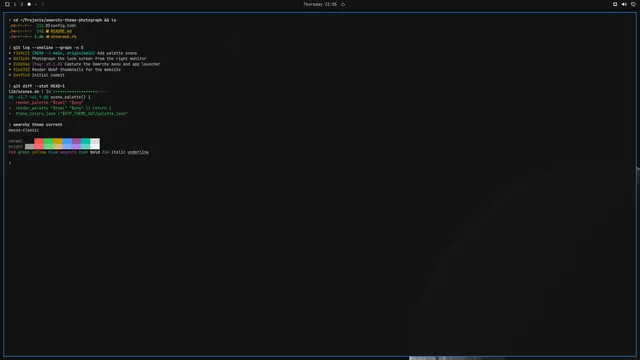The image size is (640, 360).
Task: Open the rightmost top bar tray icon
Action: pos(633,4)
